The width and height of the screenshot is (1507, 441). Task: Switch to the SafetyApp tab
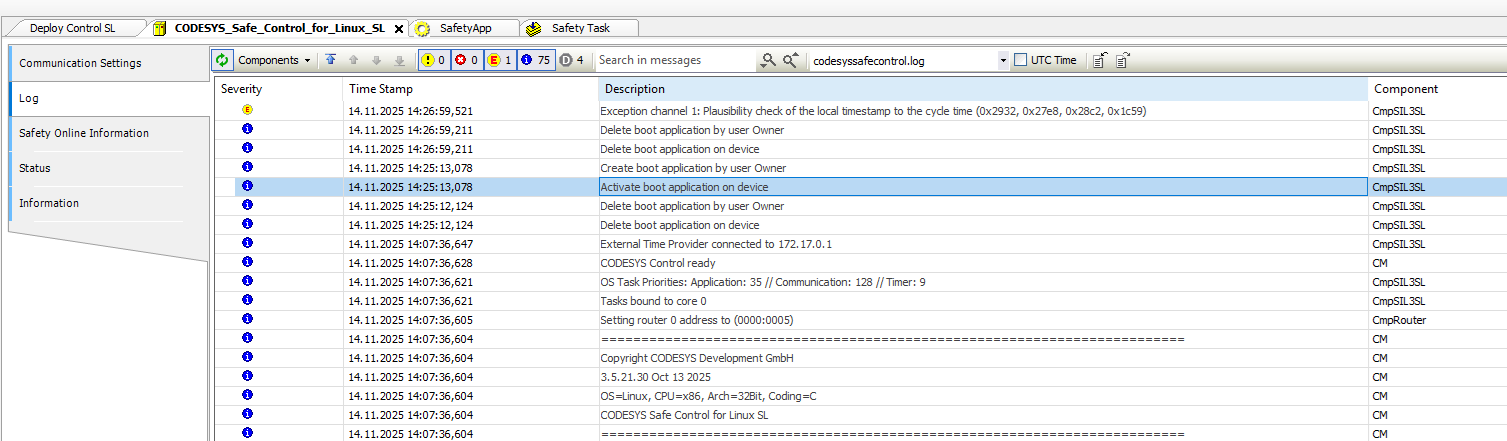[466, 28]
